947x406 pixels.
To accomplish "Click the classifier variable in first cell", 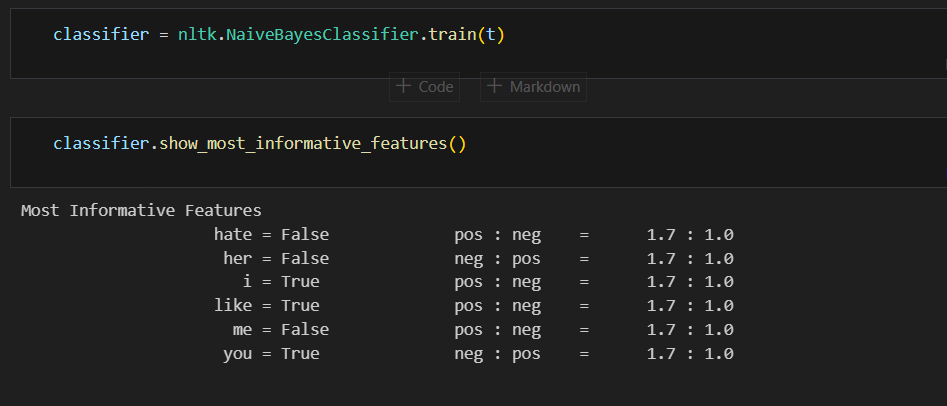I will (101, 34).
